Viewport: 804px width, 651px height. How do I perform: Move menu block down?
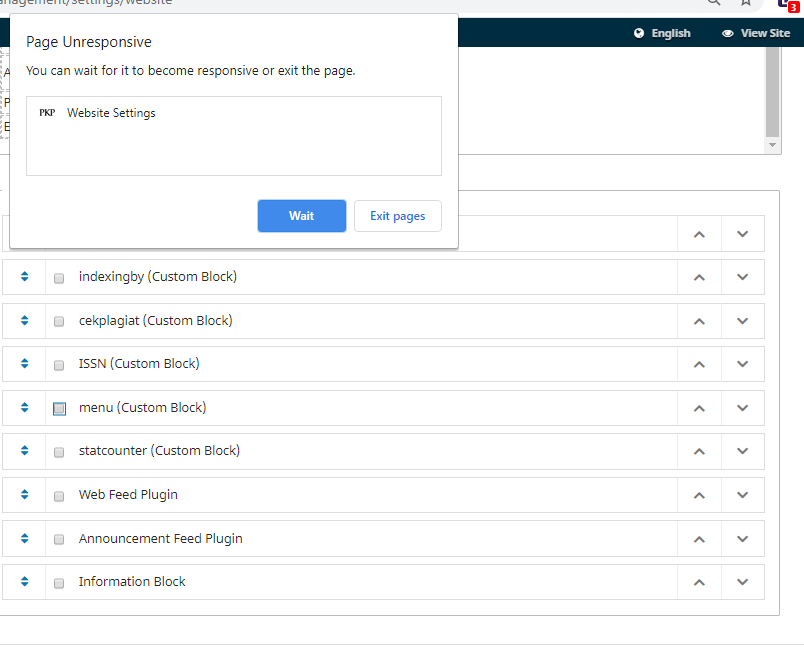point(742,409)
